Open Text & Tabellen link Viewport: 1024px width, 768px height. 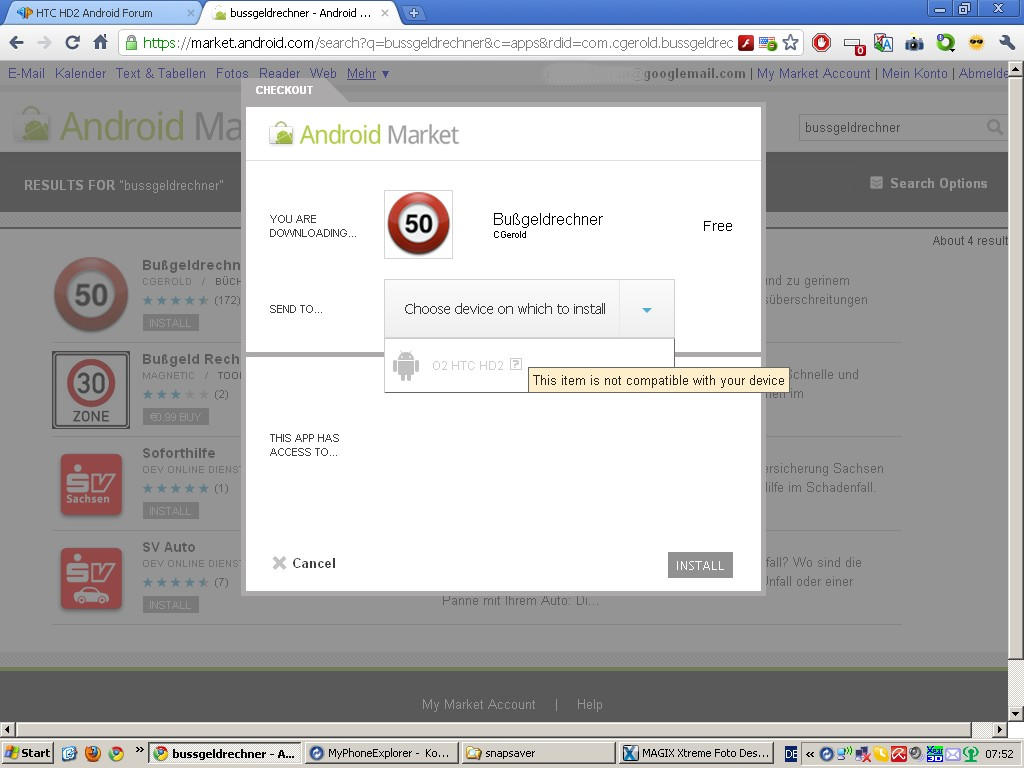coord(161,73)
